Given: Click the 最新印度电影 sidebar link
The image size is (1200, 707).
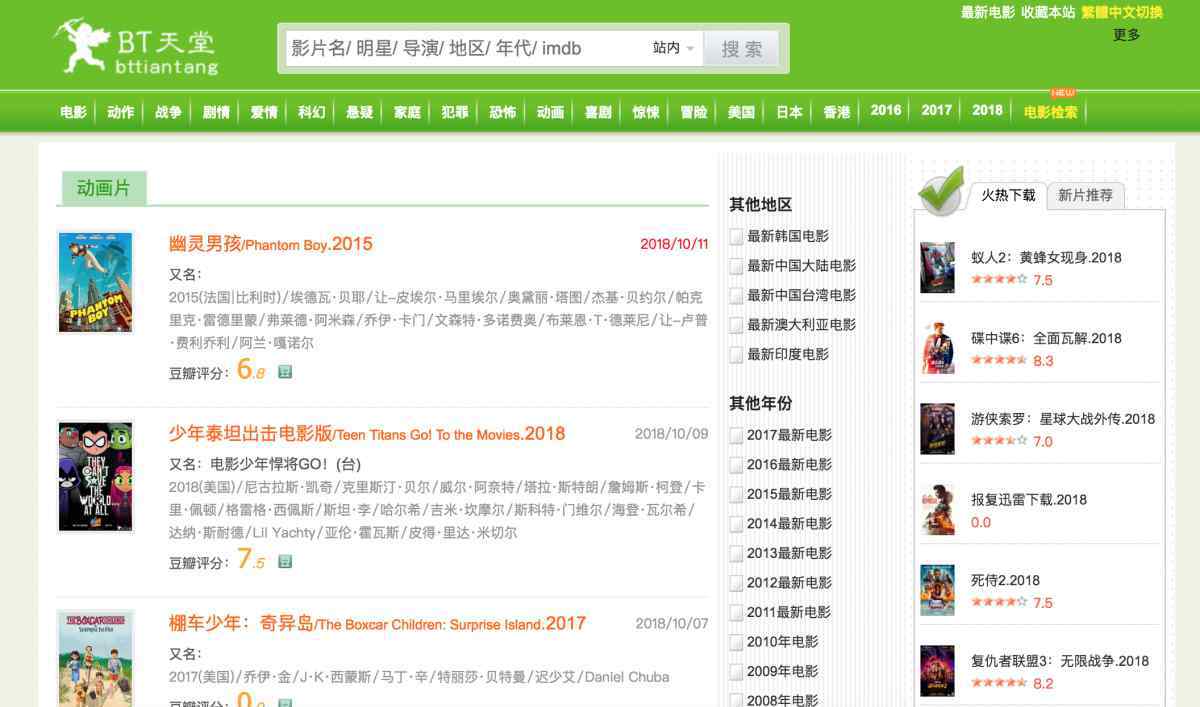Looking at the screenshot, I should tap(787, 354).
